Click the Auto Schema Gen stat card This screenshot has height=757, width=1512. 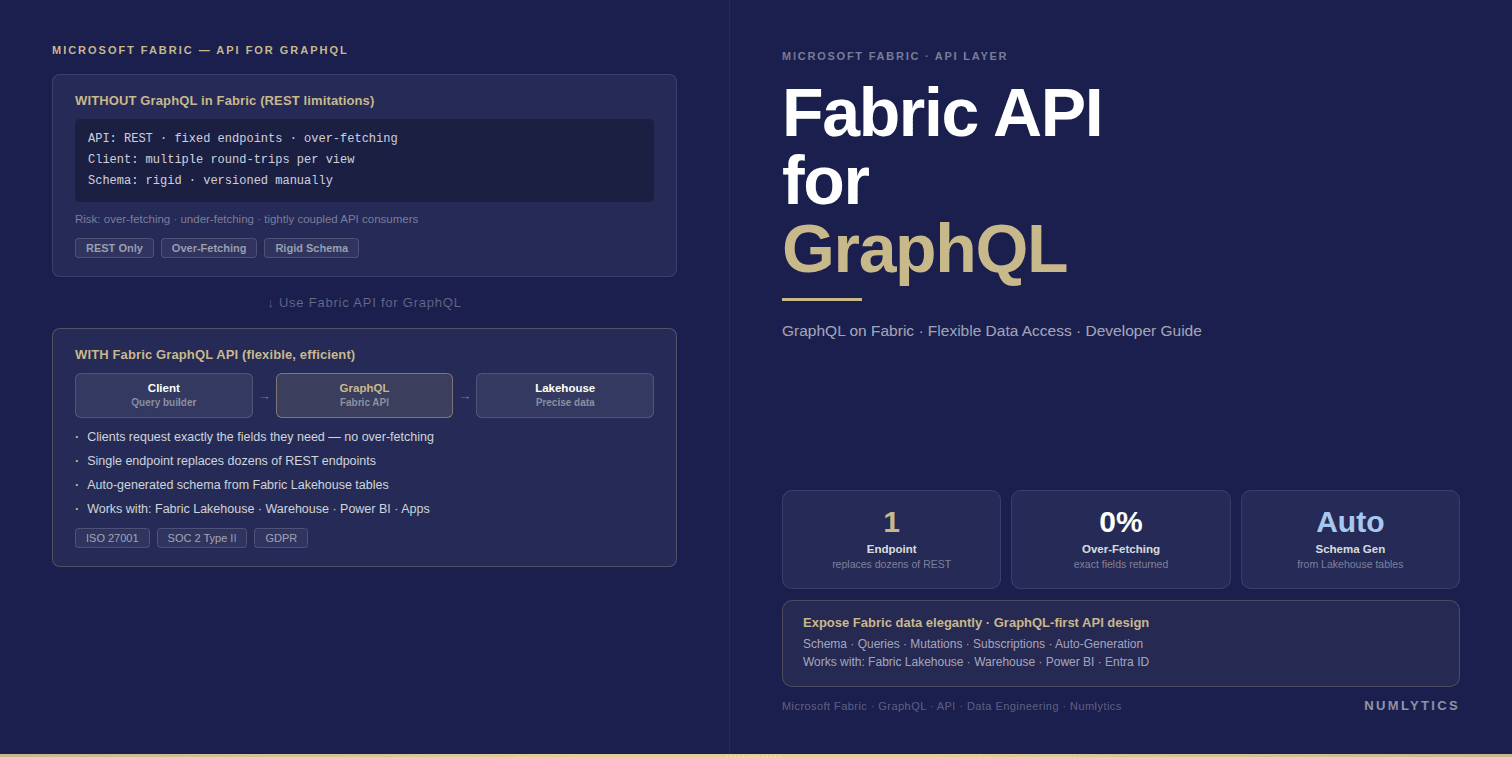1350,539
